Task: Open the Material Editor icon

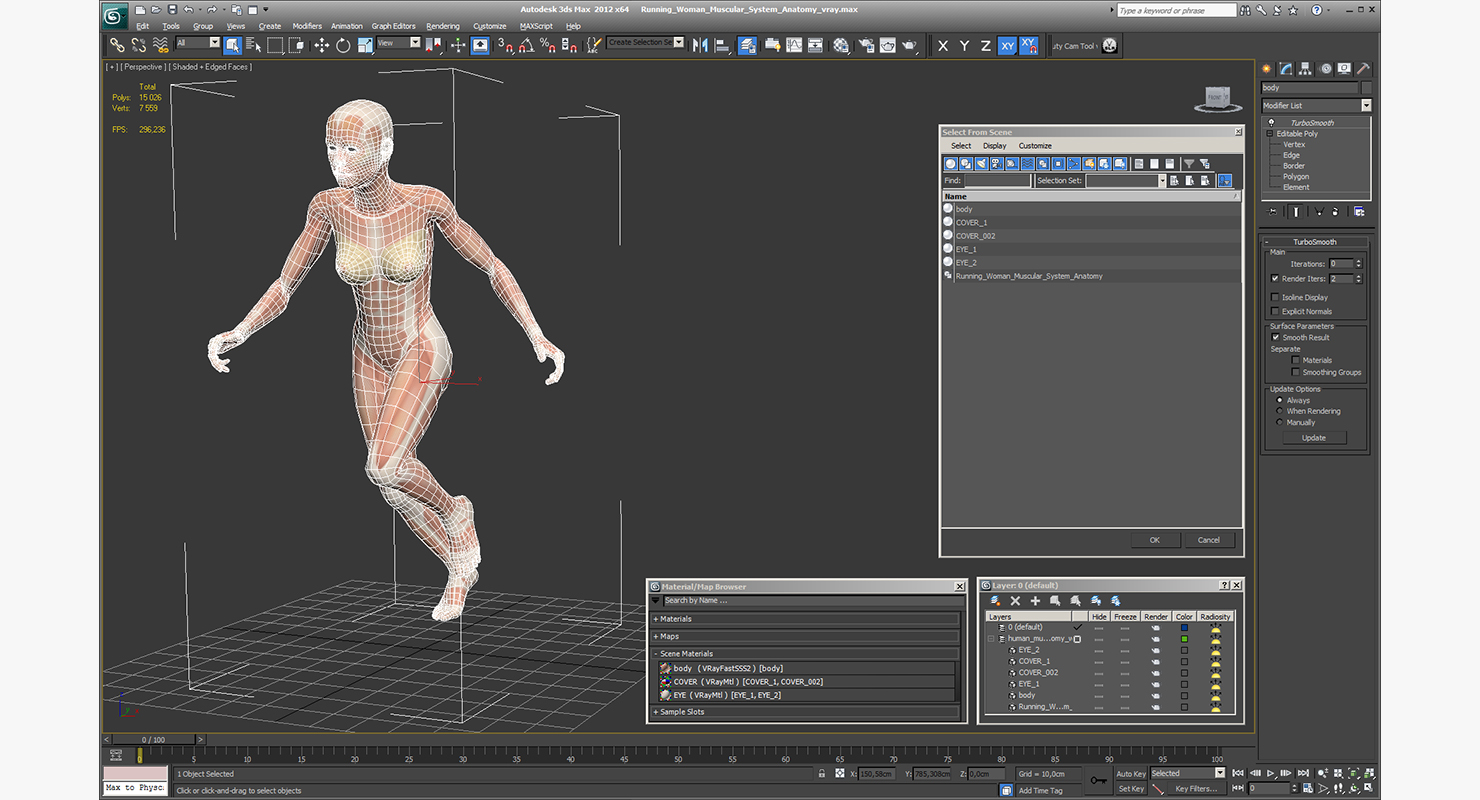Action: click(841, 45)
